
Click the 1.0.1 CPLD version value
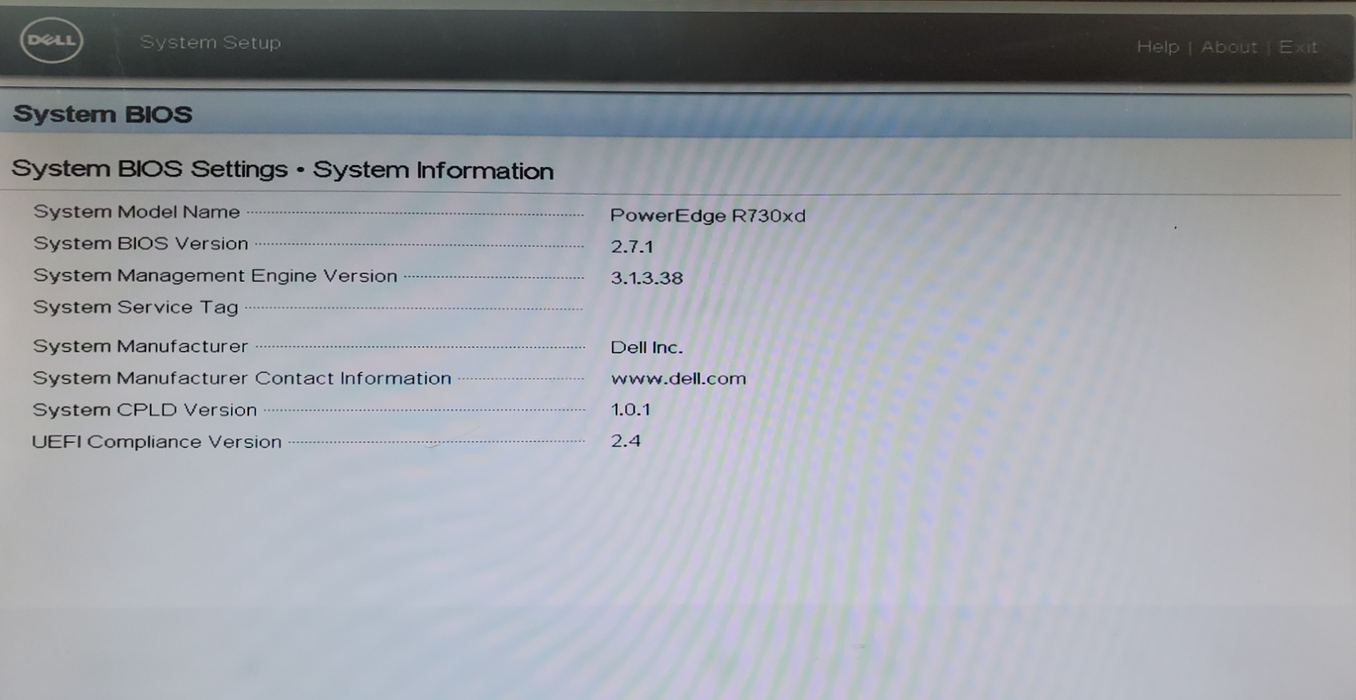[631, 409]
